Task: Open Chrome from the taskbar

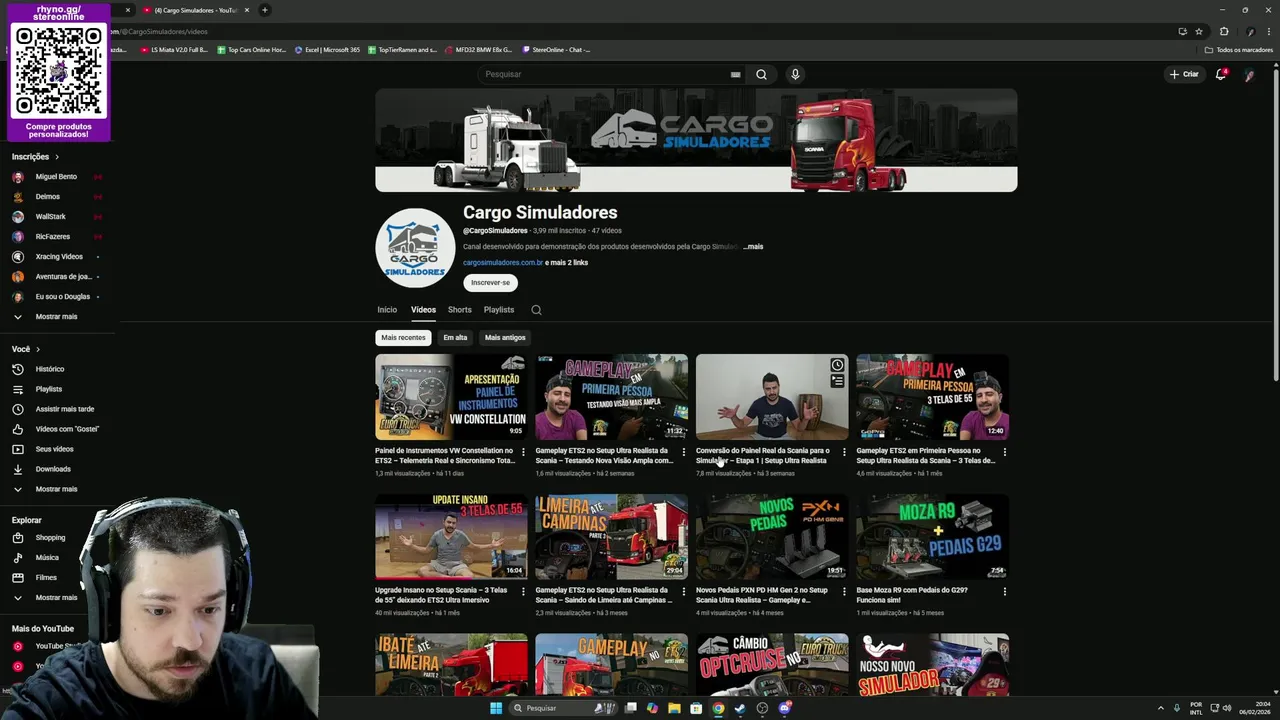Action: coord(718,708)
